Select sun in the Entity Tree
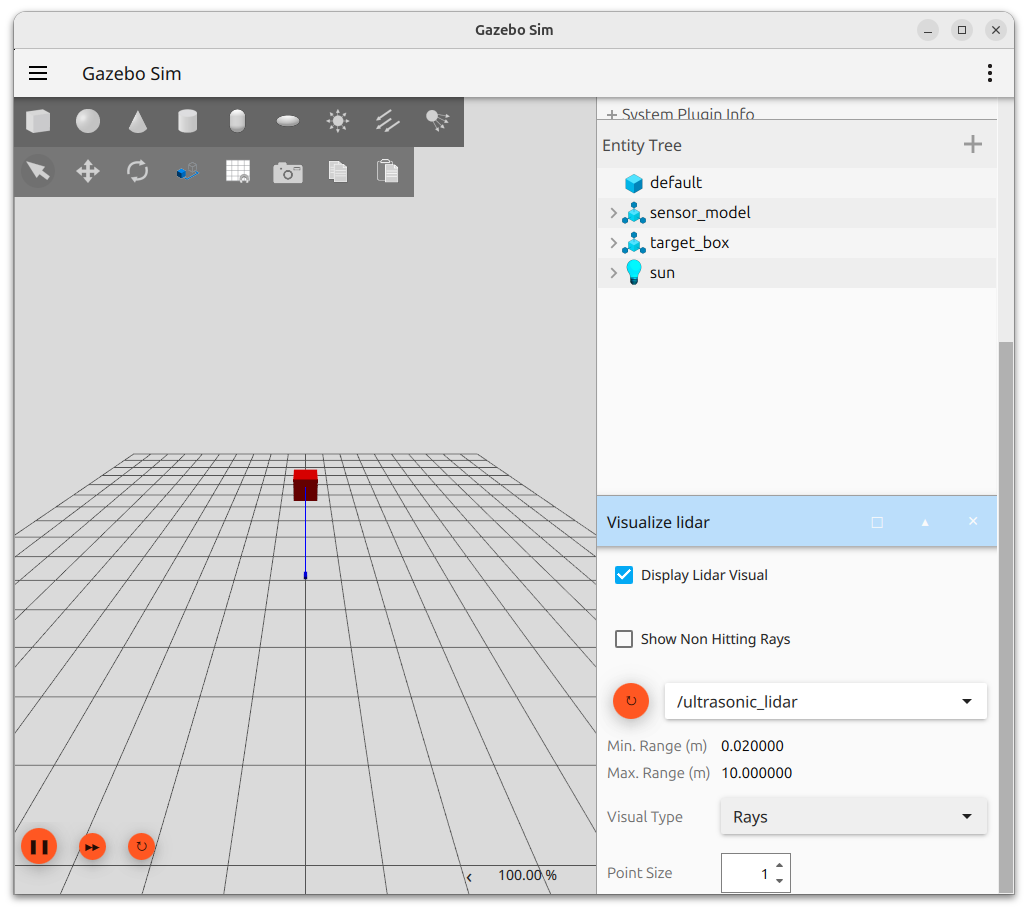 (662, 273)
